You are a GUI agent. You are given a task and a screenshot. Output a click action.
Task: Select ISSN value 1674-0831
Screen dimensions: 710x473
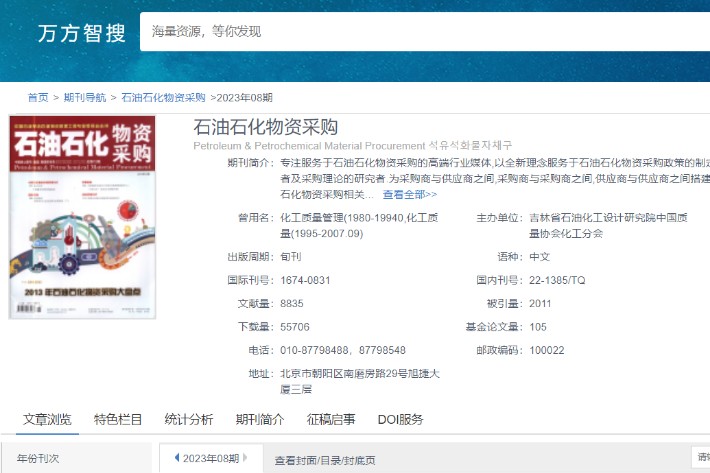coord(305,280)
